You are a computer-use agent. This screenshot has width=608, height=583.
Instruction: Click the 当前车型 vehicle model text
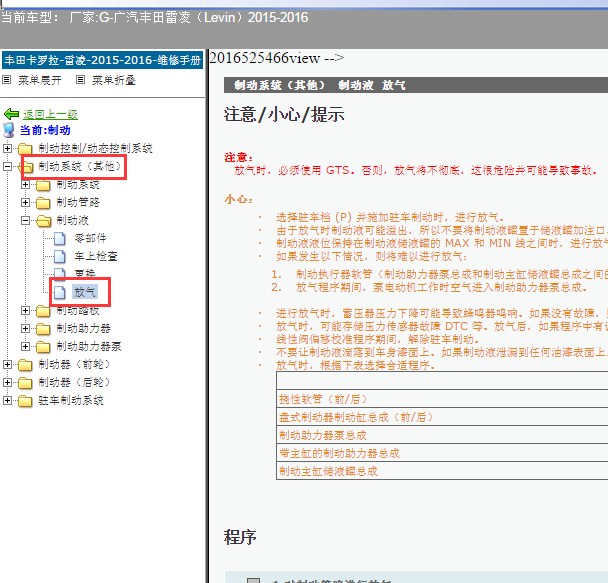coord(154,17)
